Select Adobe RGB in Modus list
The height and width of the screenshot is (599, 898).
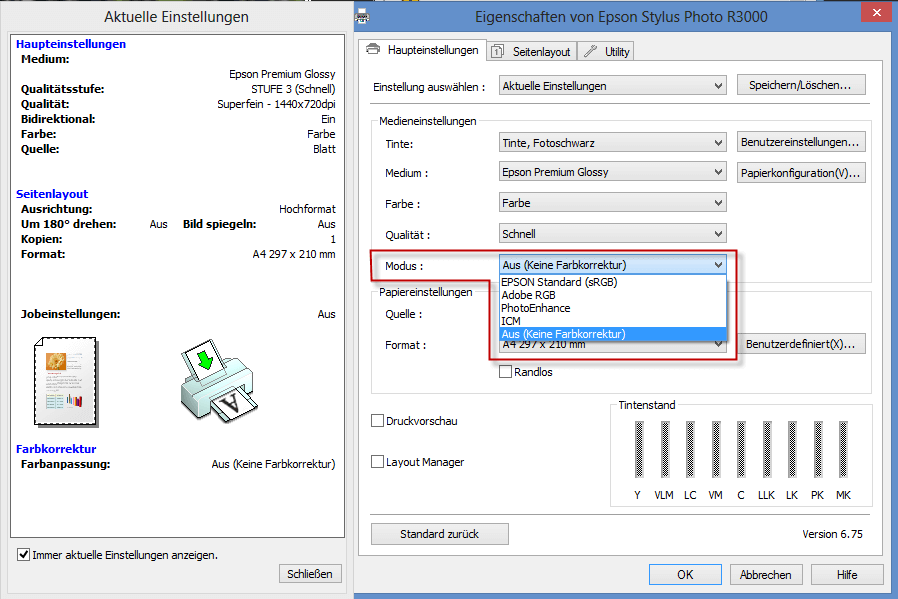pos(613,295)
